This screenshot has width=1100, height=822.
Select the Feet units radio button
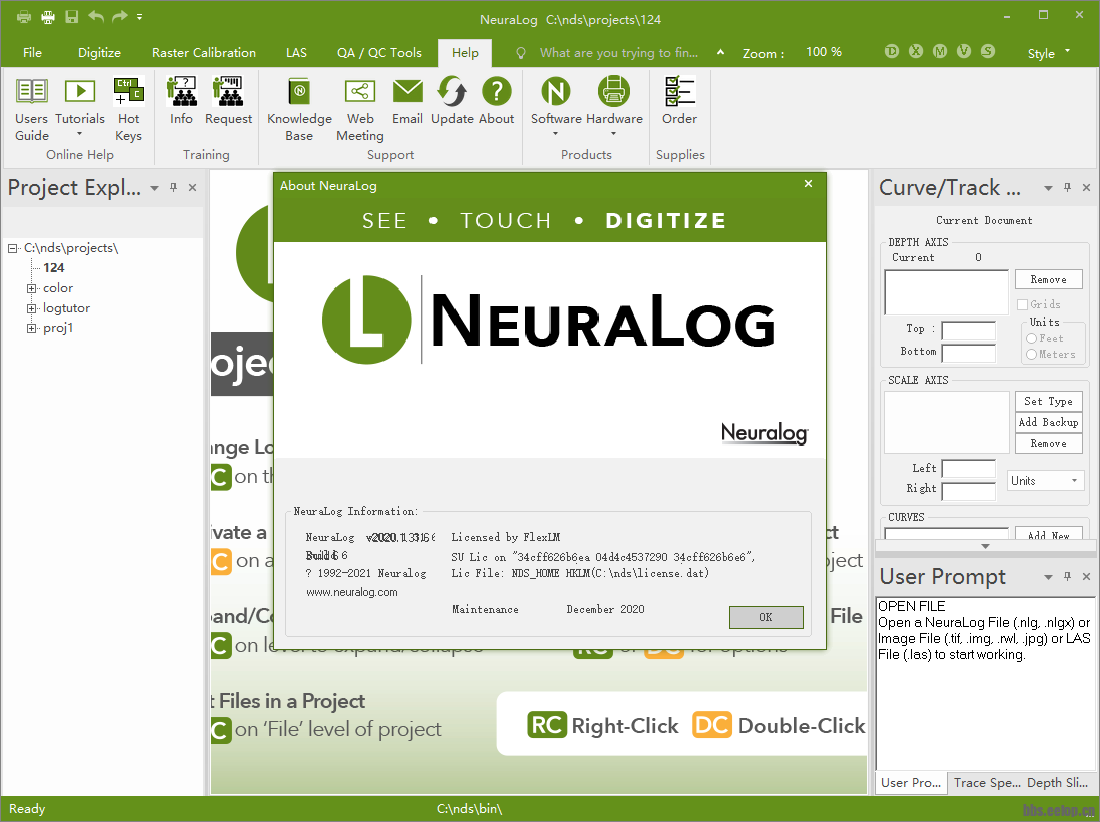(x=1032, y=339)
